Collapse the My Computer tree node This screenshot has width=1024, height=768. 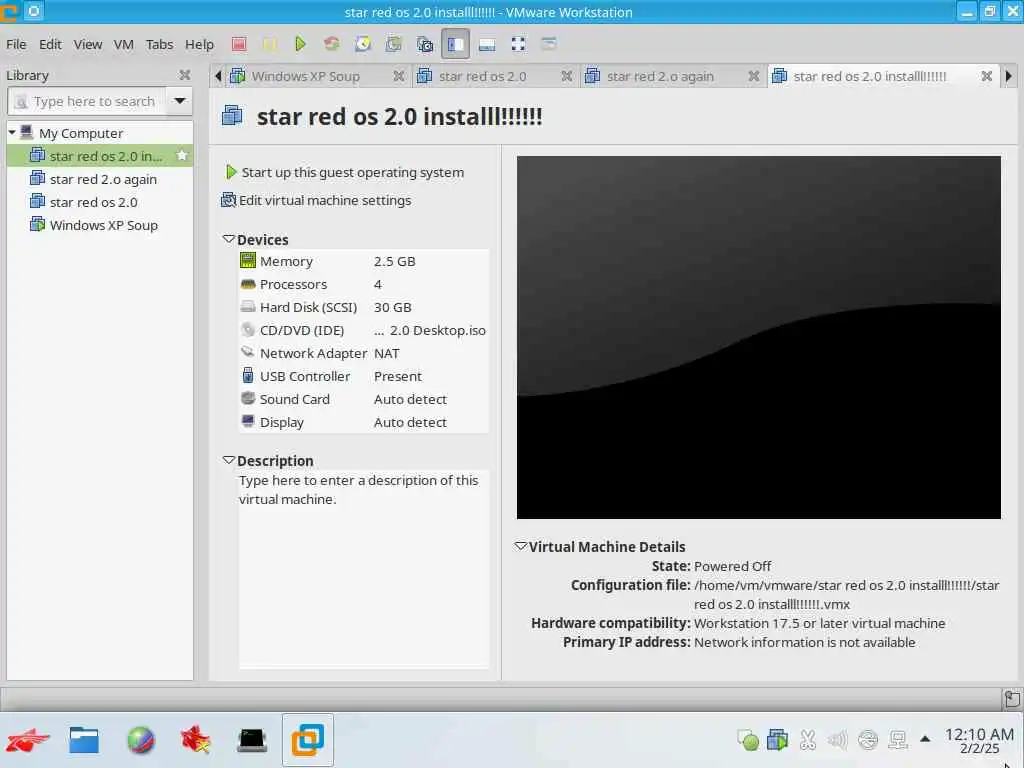pyautogui.click(x=12, y=133)
